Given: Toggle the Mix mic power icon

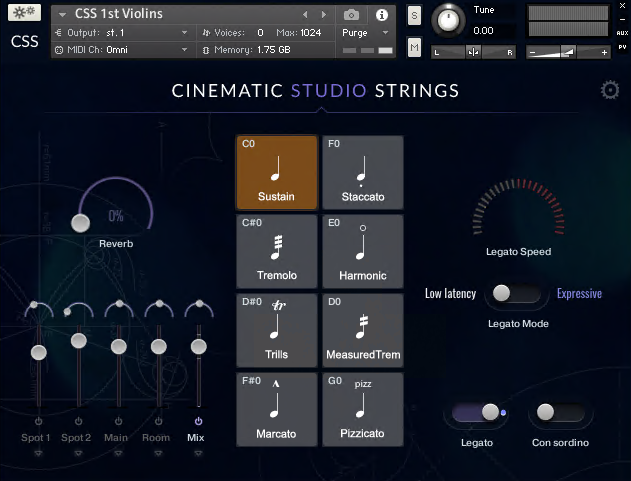Looking at the screenshot, I should click(198, 421).
